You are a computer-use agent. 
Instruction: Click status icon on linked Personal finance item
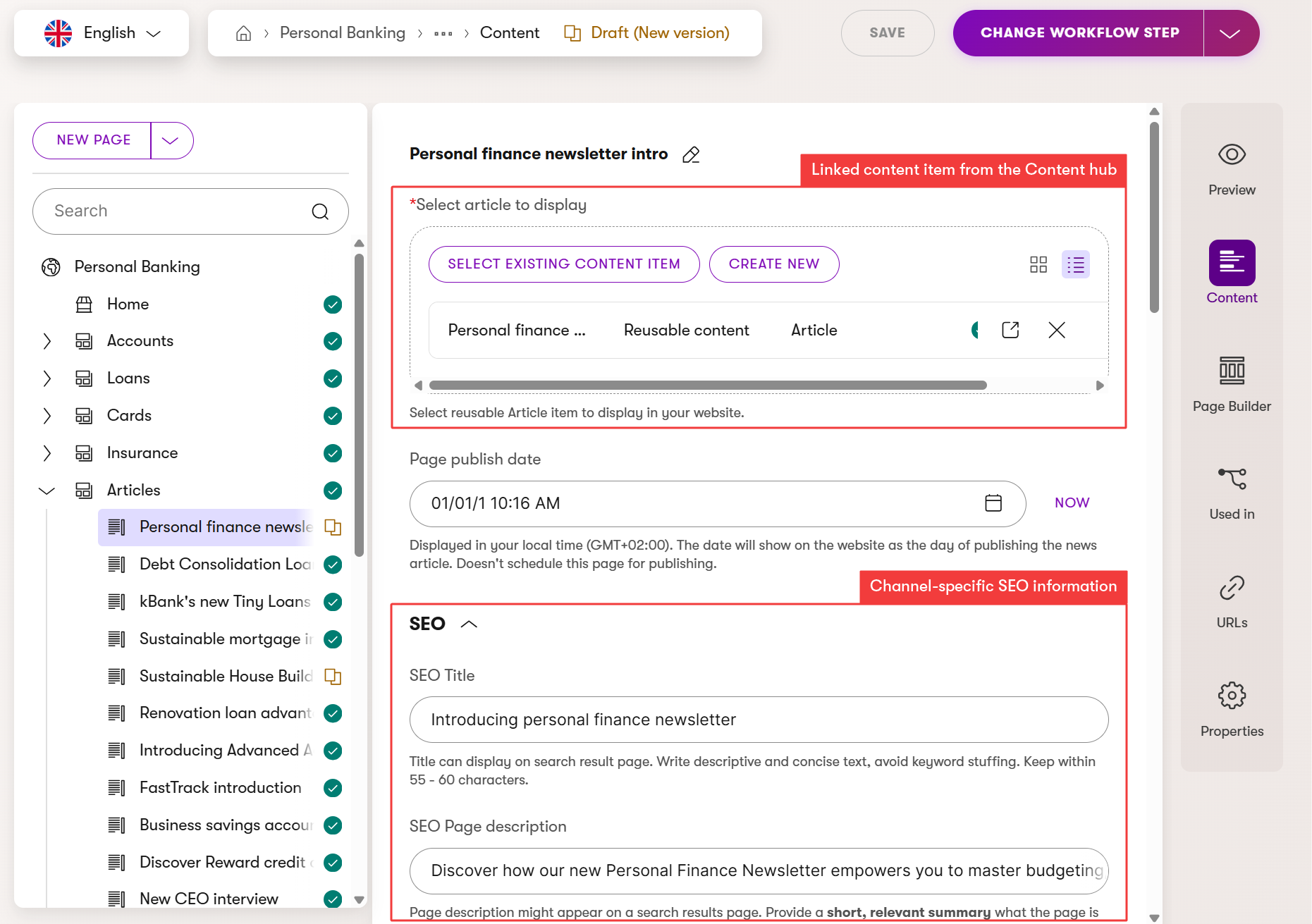[975, 330]
